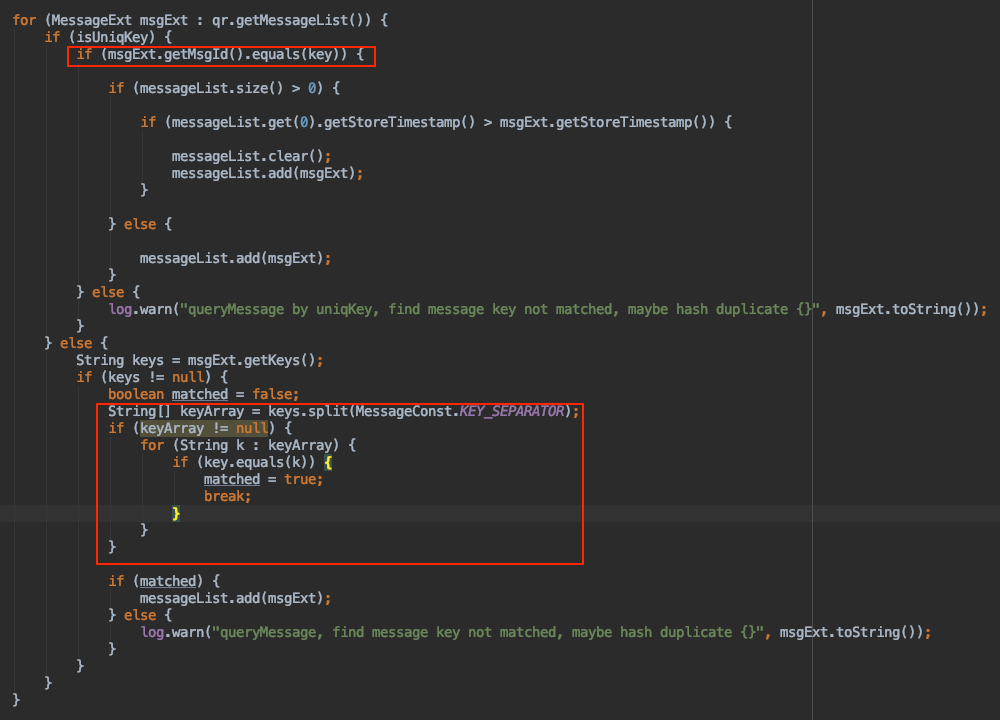
Task: Click the 'isUniqKey' condition
Action: point(115,37)
